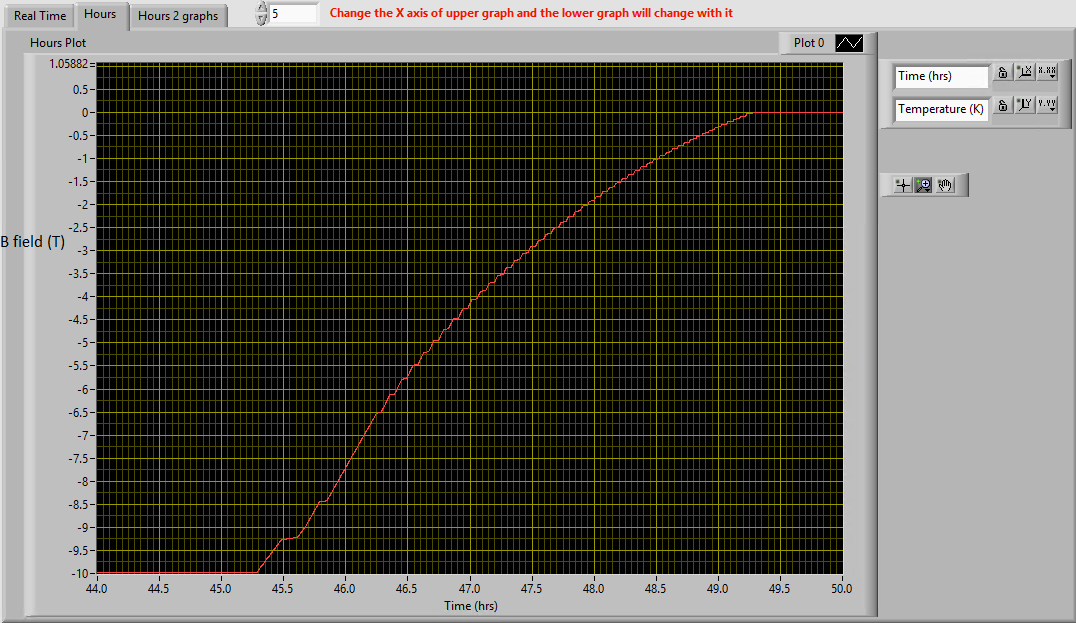Select the hand pan tool
The width and height of the screenshot is (1076, 623).
[946, 185]
